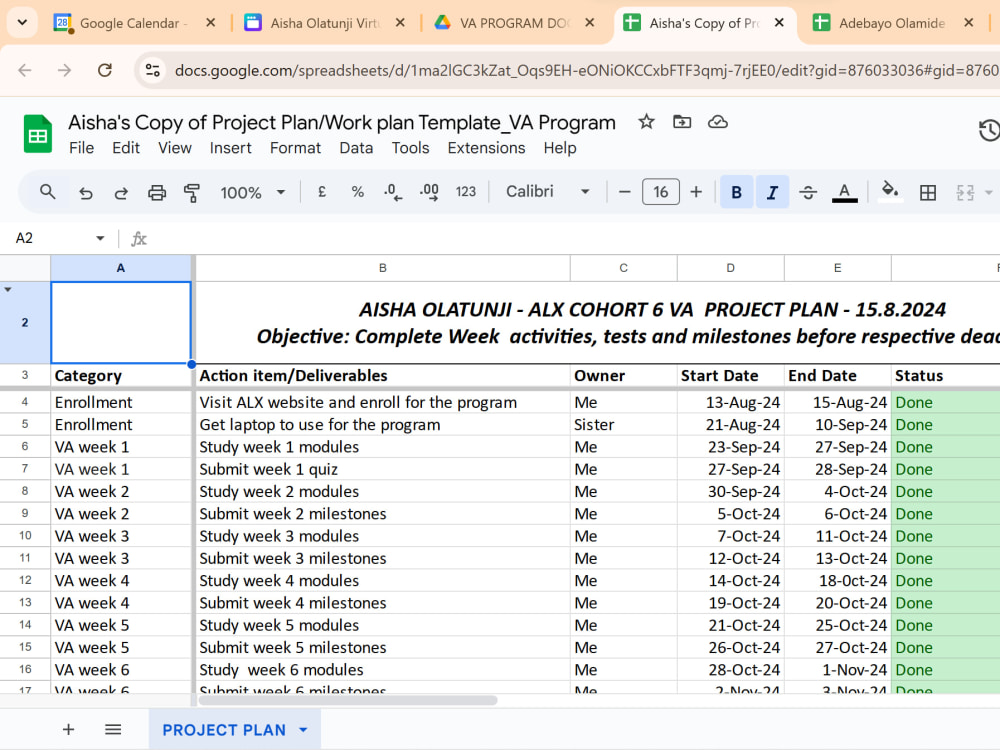Switch to Google Calendar browser tab
The image size is (1000, 750).
tap(134, 23)
